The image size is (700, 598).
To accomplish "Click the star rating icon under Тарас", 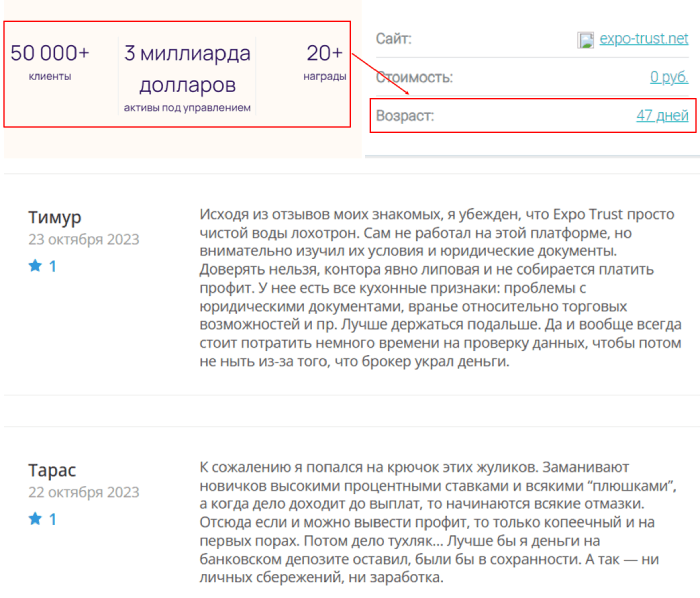I will 35,519.
